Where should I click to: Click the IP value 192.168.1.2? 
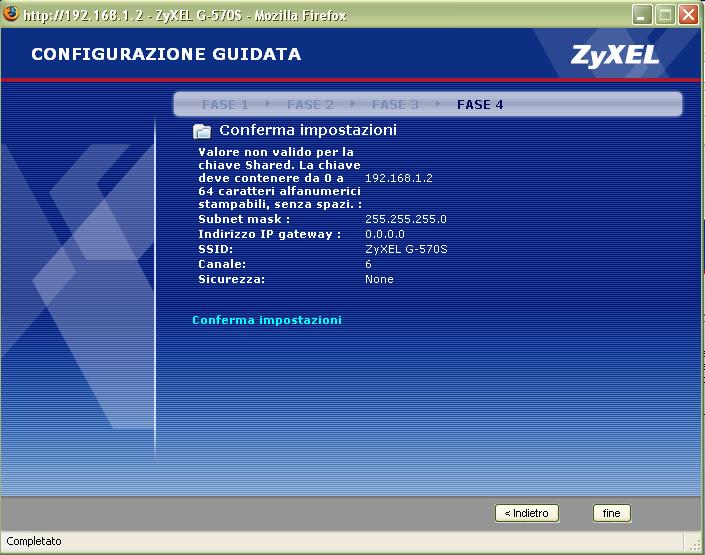click(x=399, y=178)
